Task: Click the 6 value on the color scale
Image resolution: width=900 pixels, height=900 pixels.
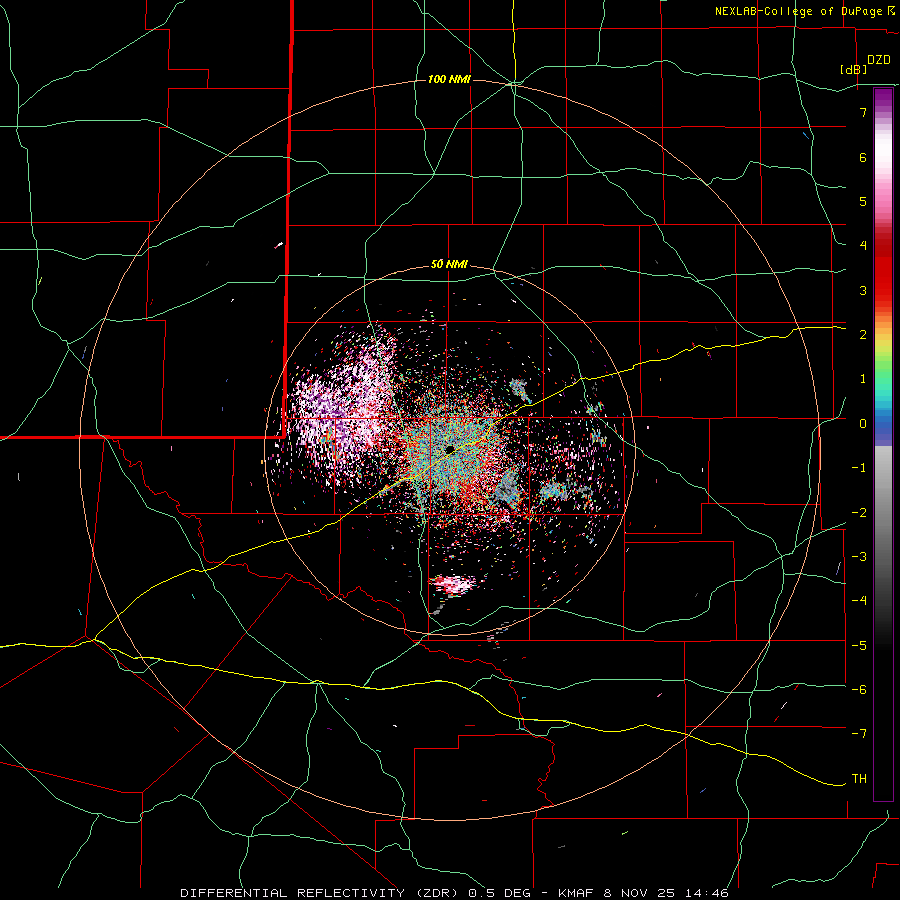Action: [x=863, y=157]
